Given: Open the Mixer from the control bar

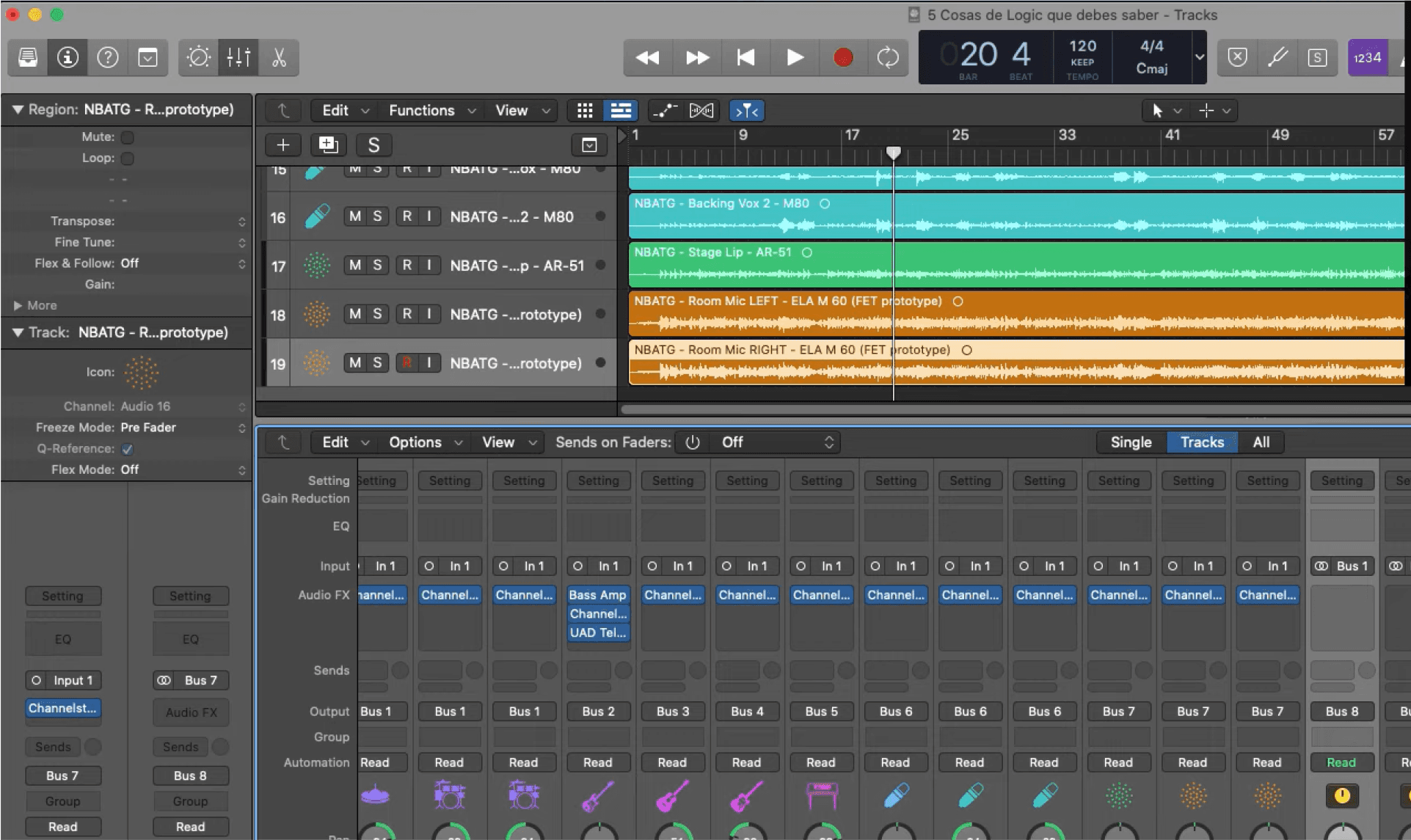Looking at the screenshot, I should (238, 57).
